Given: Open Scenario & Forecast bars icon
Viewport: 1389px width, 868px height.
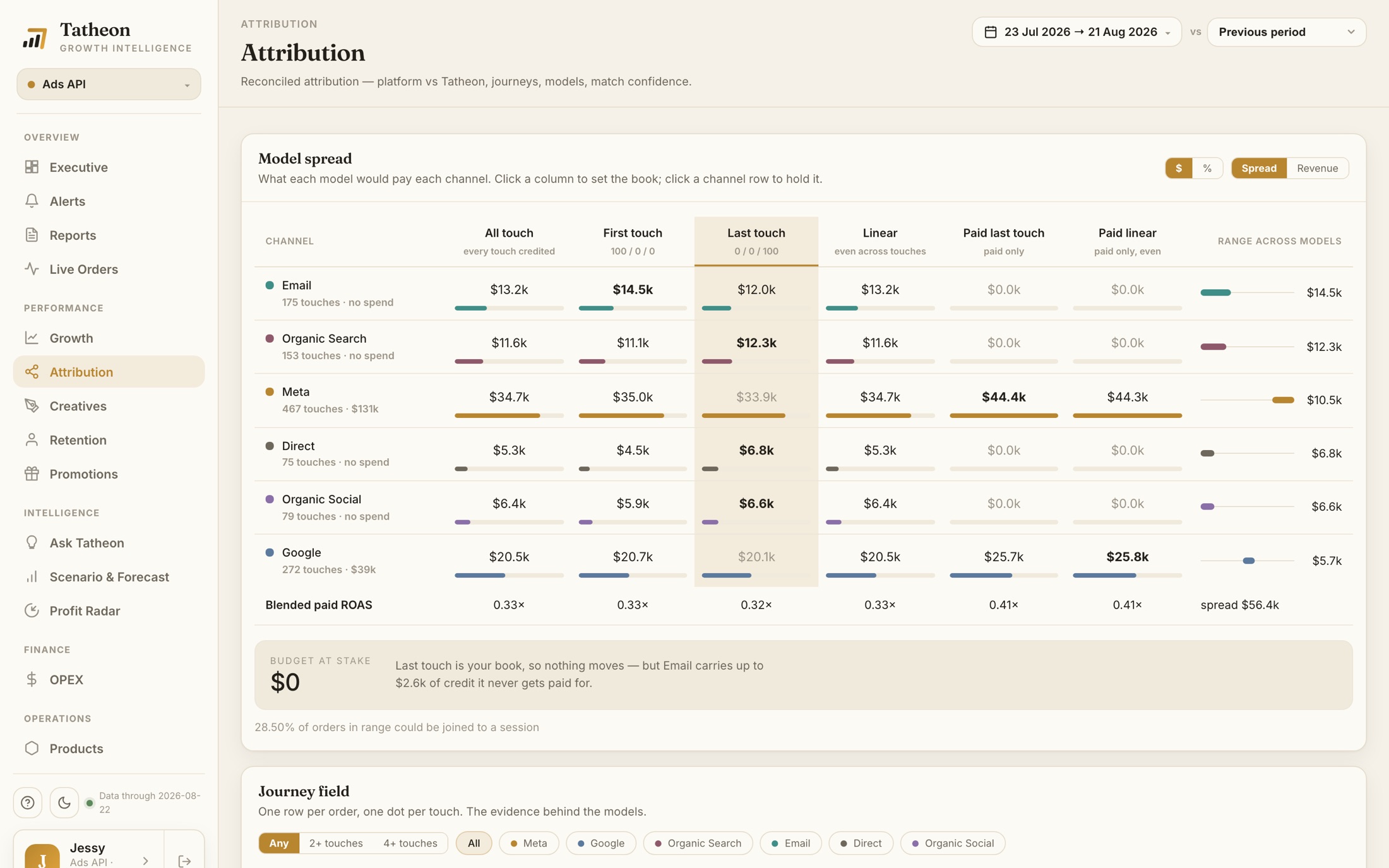Looking at the screenshot, I should (x=32, y=577).
